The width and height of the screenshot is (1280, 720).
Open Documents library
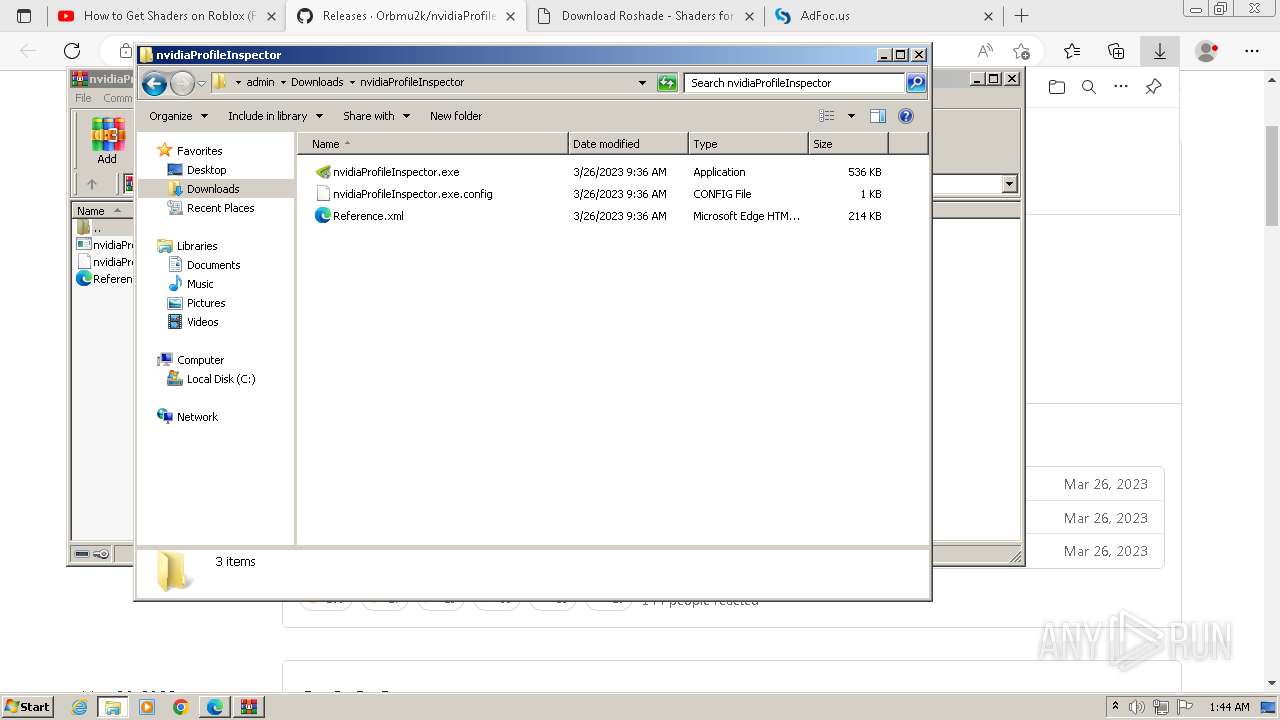[213, 265]
